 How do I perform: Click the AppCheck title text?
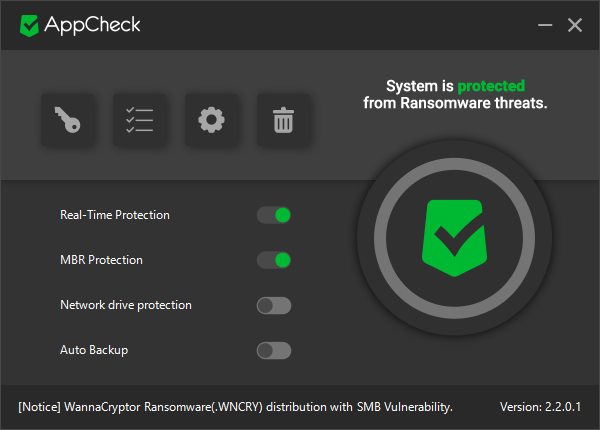[90, 25]
